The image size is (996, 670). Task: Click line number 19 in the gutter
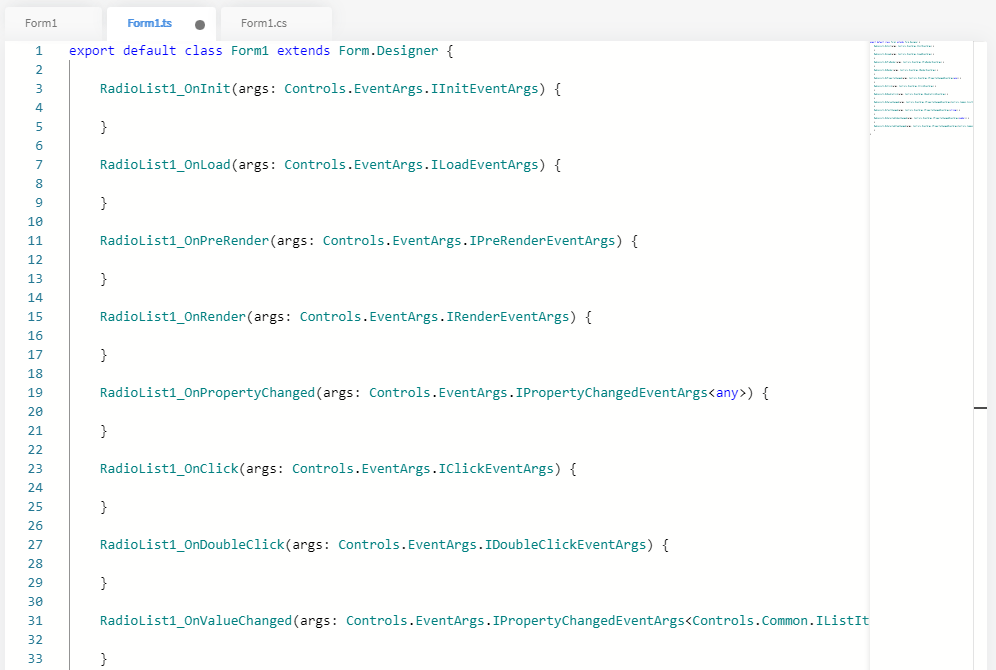click(x=35, y=393)
